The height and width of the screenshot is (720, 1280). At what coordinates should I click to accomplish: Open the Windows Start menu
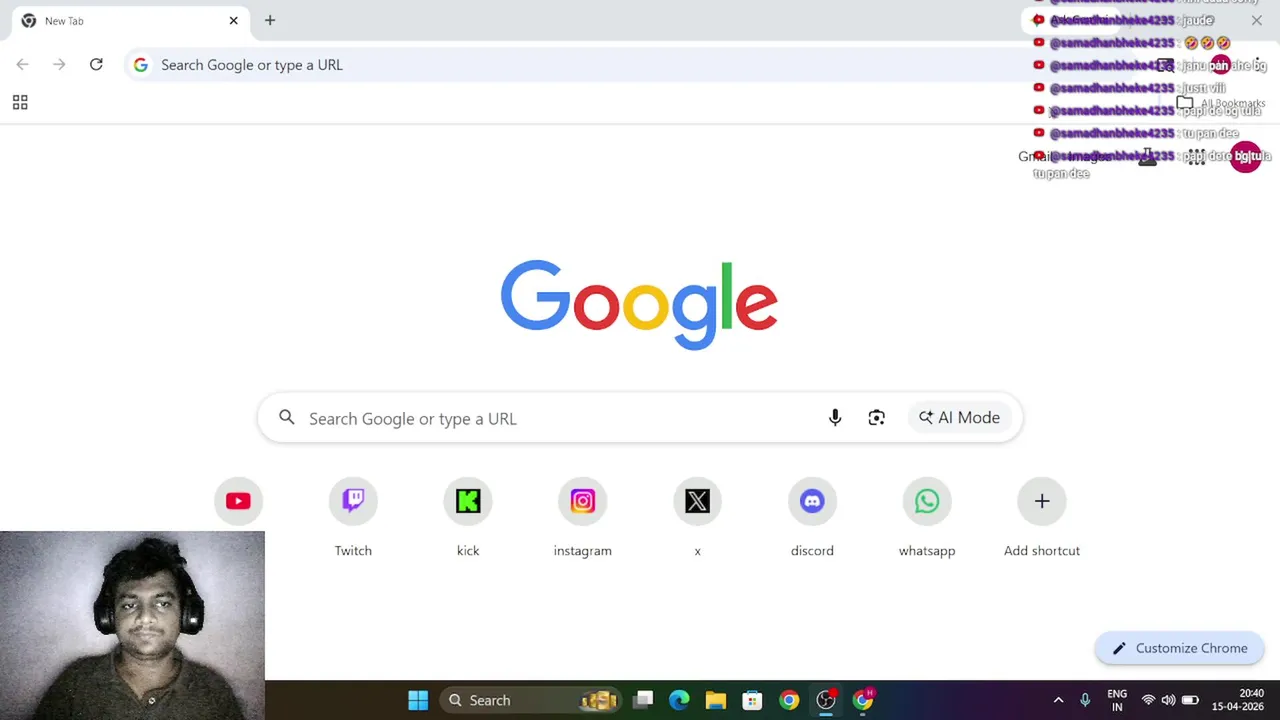418,700
